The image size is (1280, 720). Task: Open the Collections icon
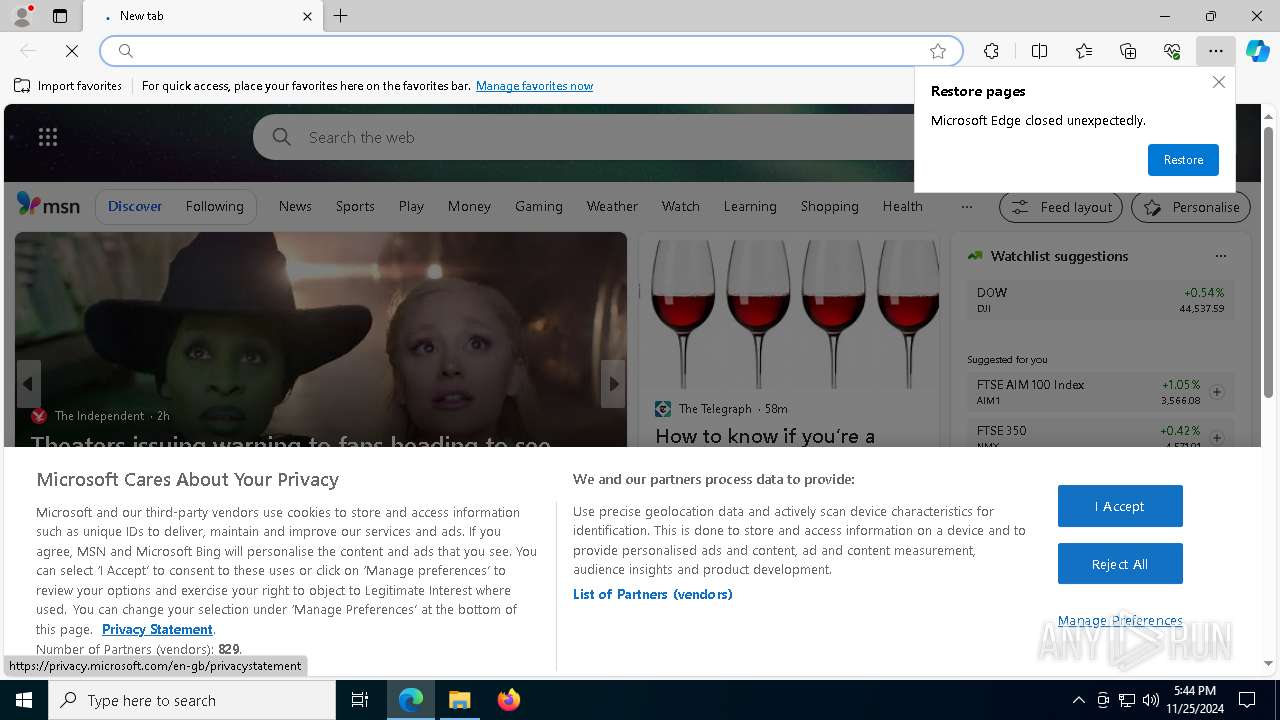point(1128,51)
